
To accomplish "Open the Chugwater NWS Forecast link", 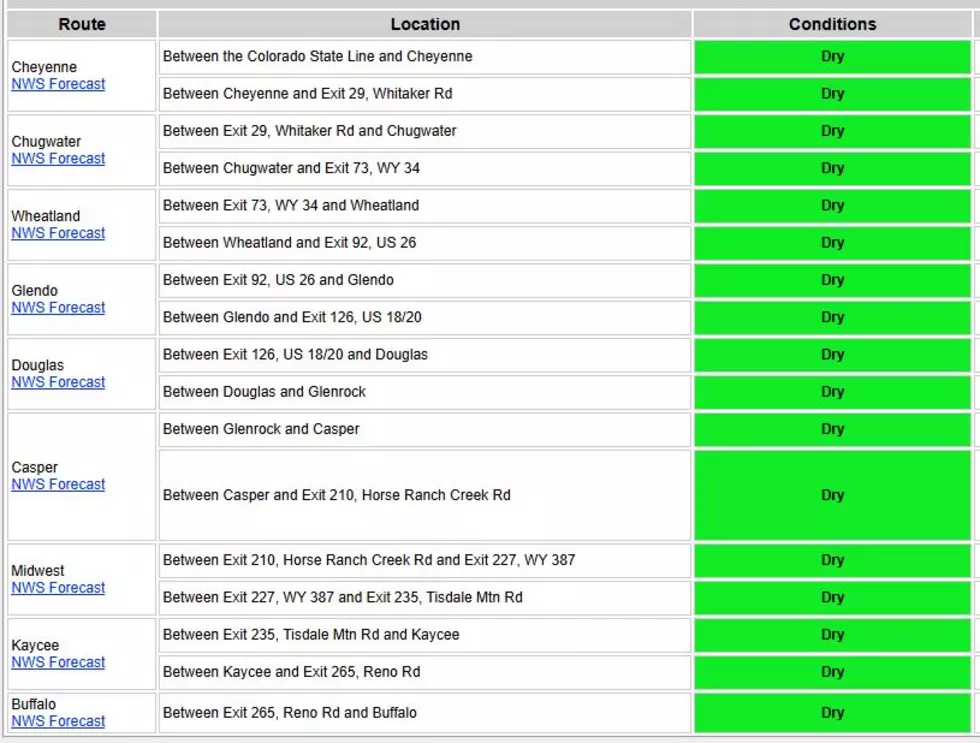I will (58, 158).
